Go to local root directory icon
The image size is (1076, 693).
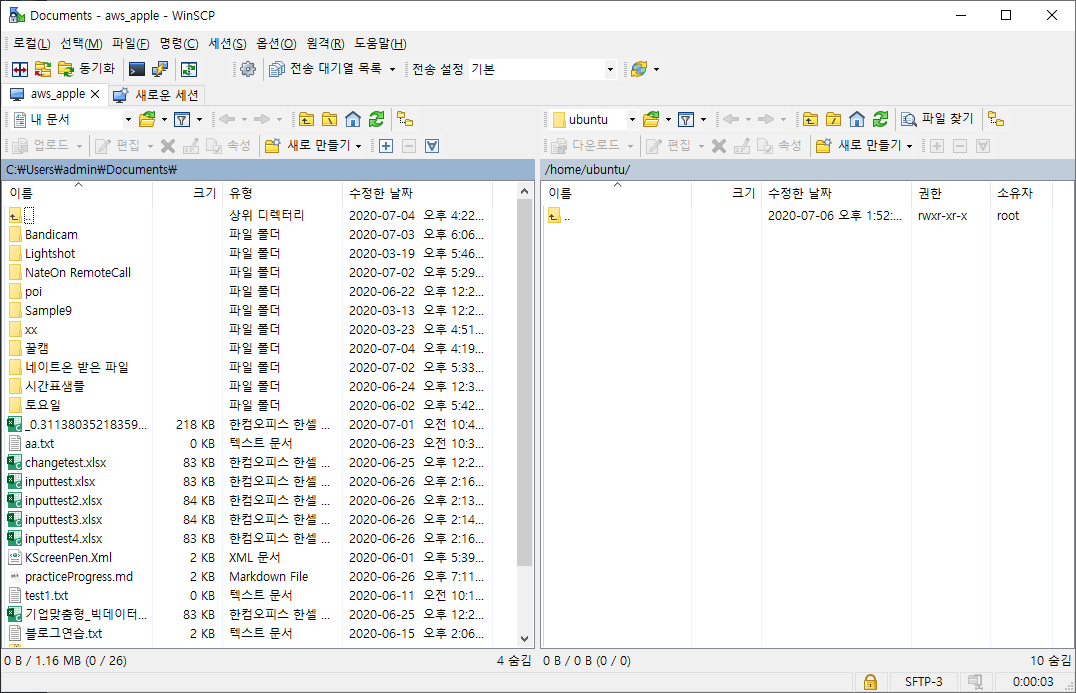tap(330, 119)
